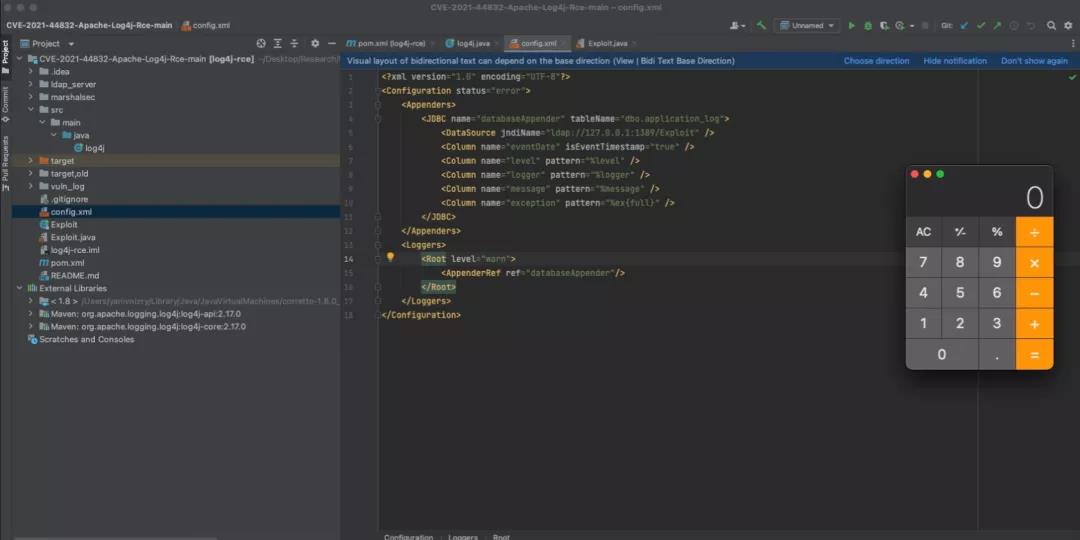Click the Git commit checkmark icon
Screen dimensions: 1080x540
[x=981, y=25]
